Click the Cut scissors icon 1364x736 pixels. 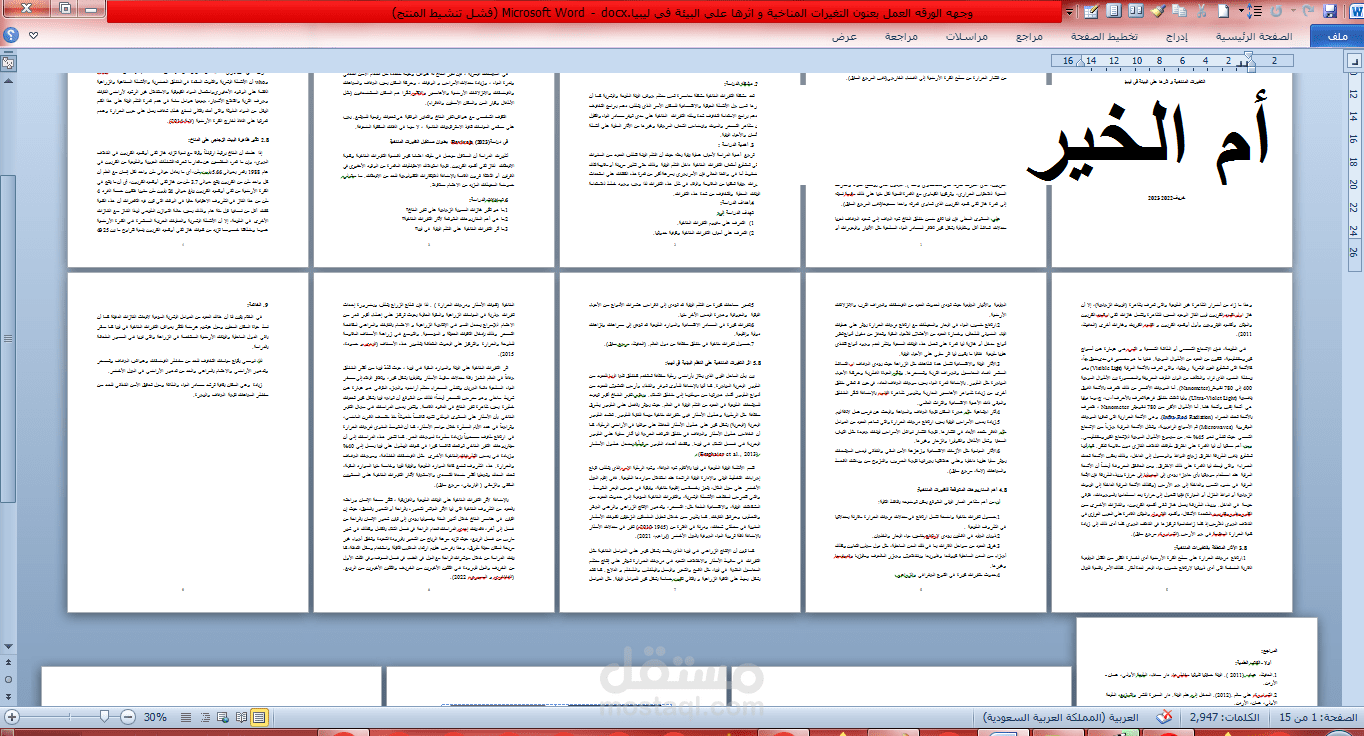[x=1200, y=11]
